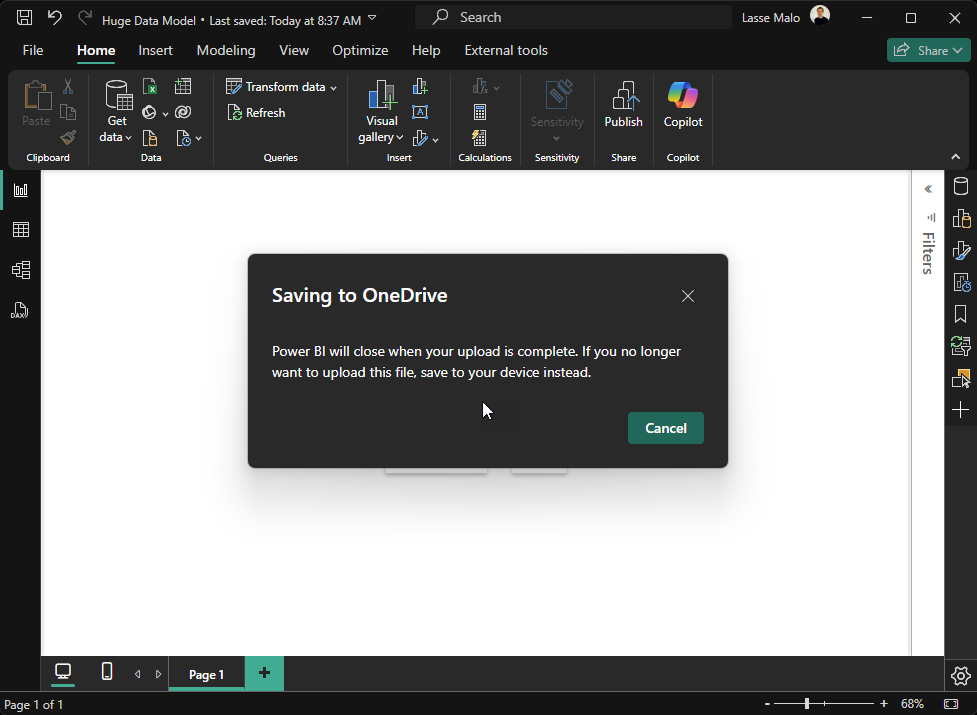This screenshot has height=715, width=977.
Task: Go to the previous page arrow
Action: tap(137, 674)
